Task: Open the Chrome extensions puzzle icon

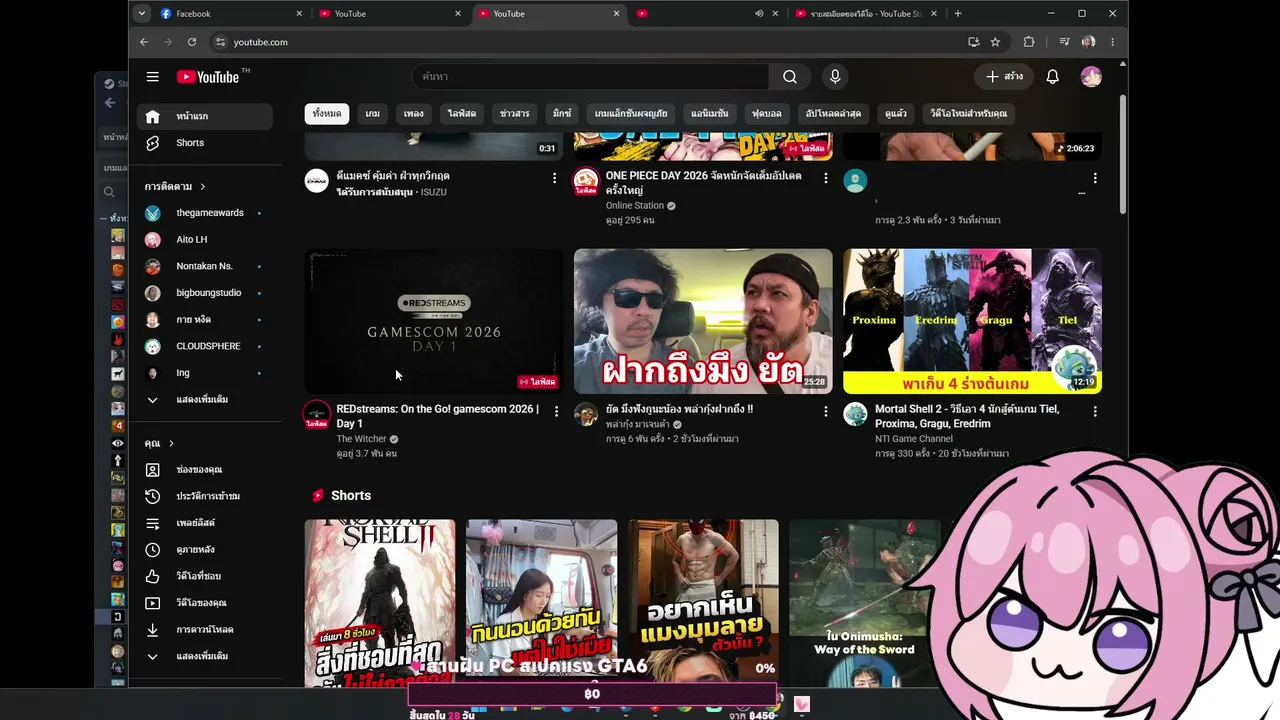Action: 1029,42
